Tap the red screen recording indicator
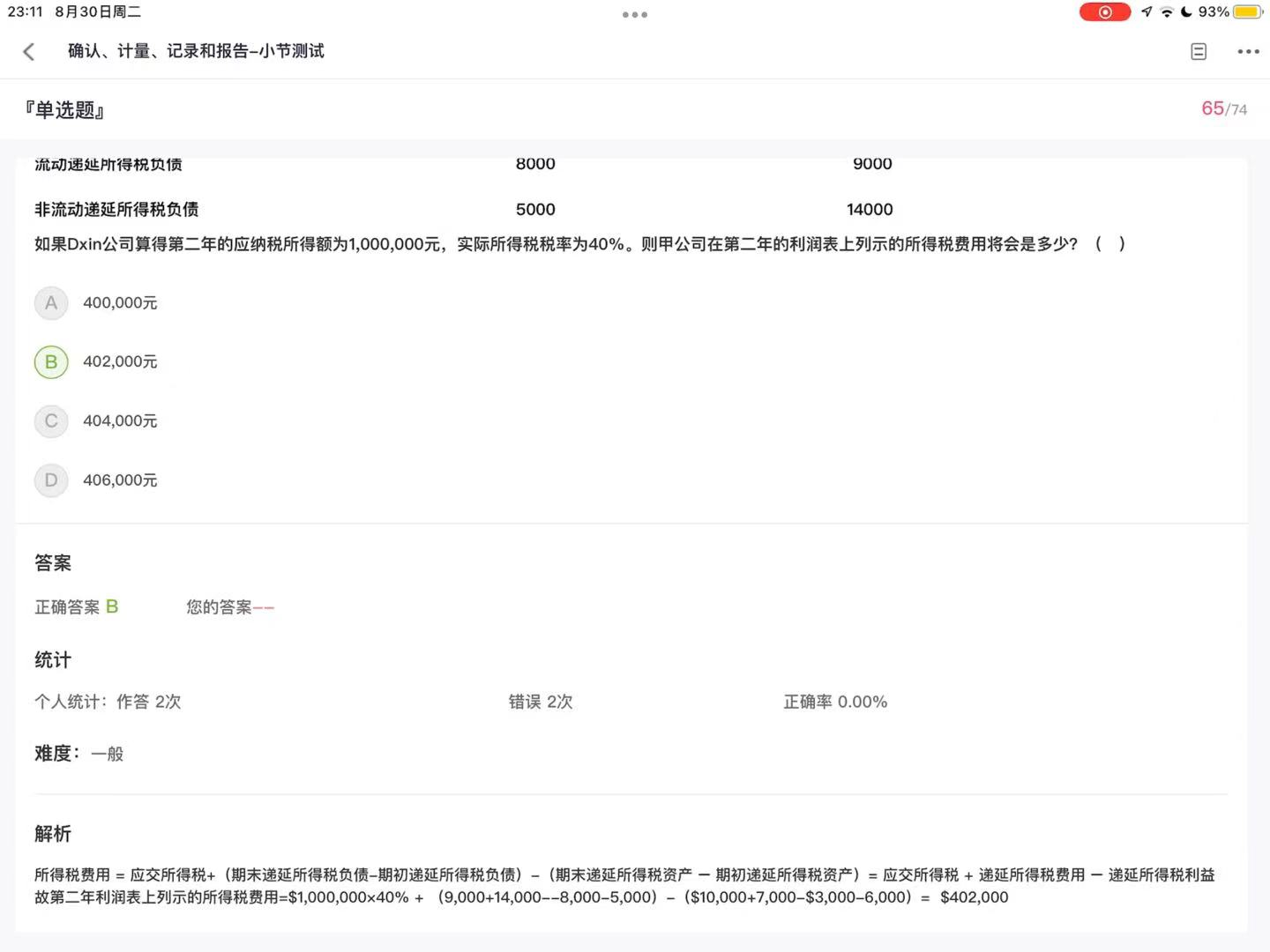 [x=1104, y=12]
